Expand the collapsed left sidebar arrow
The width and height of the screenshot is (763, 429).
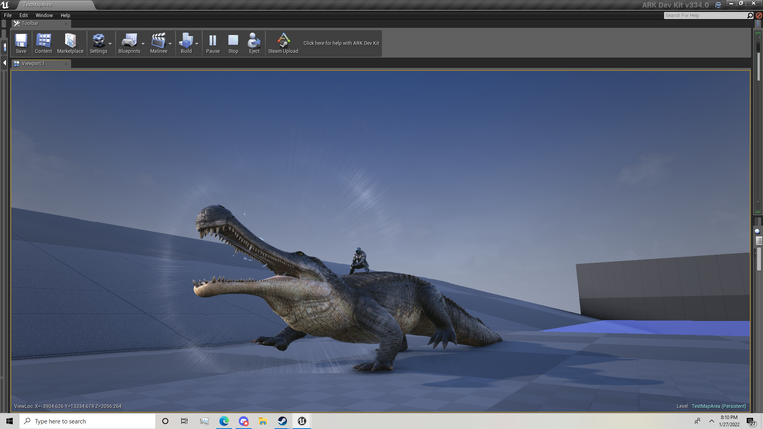[4, 63]
